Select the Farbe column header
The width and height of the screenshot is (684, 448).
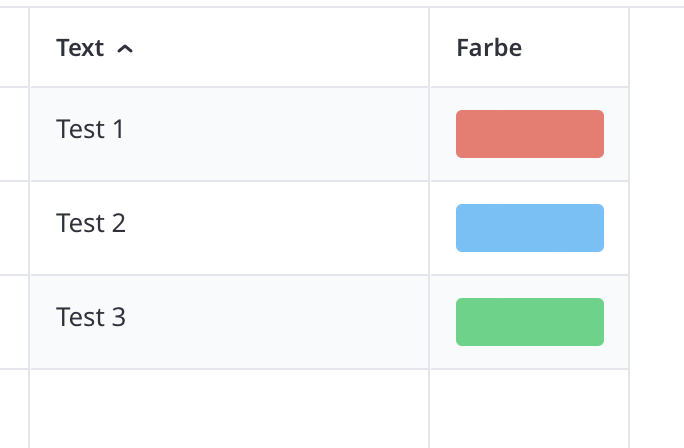[x=489, y=48]
